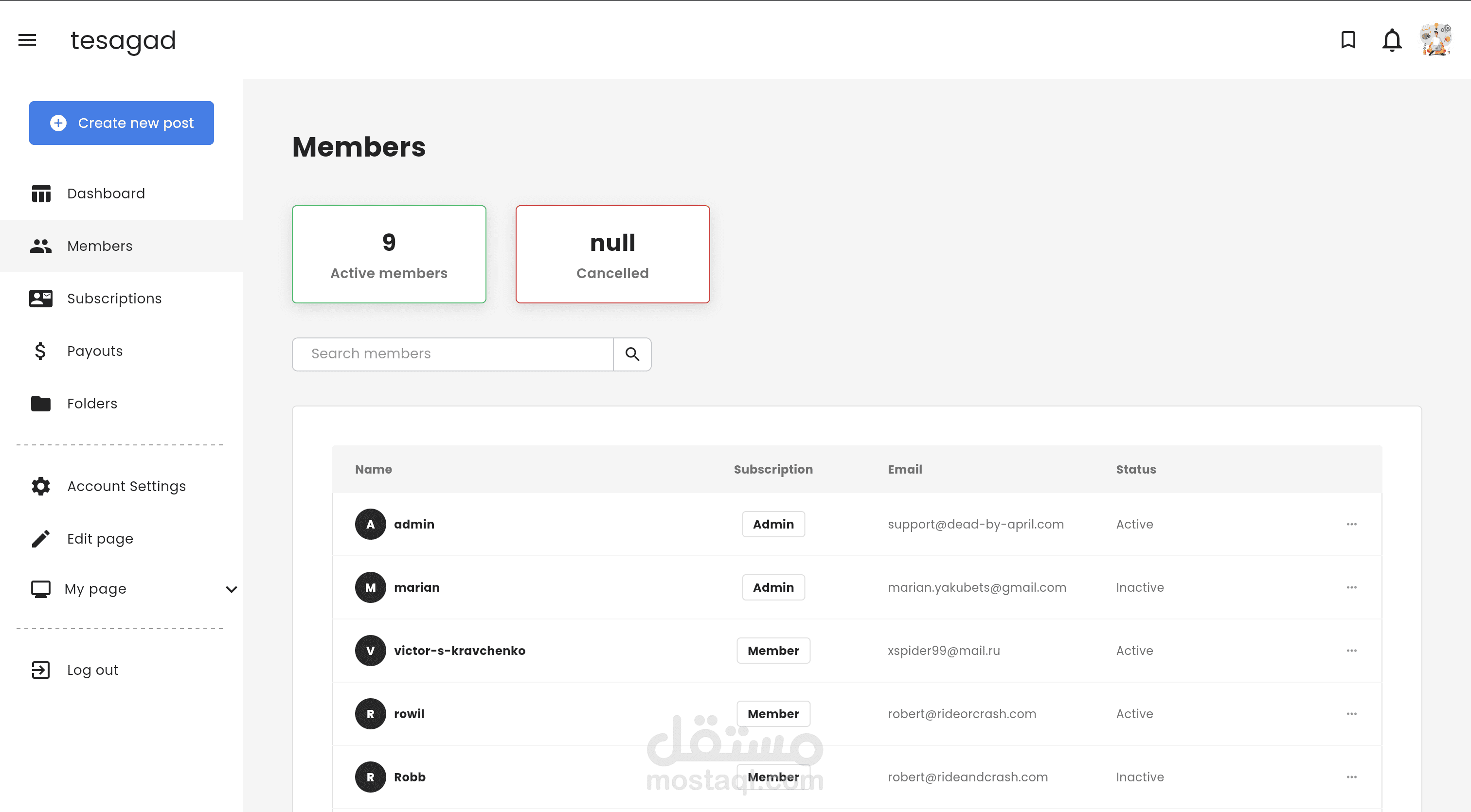This screenshot has width=1471, height=812.
Task: Click Create new post button
Action: (x=122, y=123)
